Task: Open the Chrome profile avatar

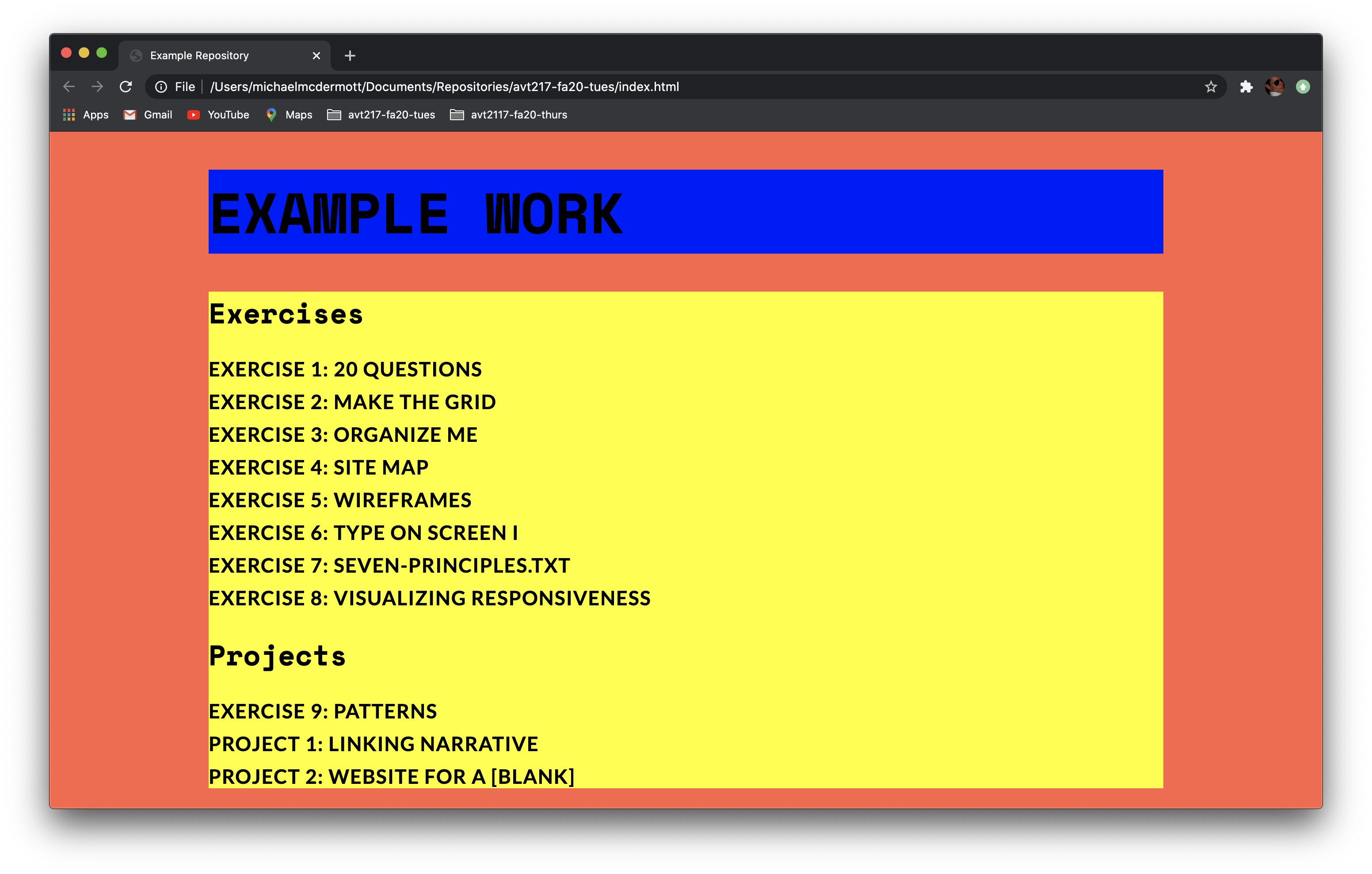Action: pos(1275,87)
